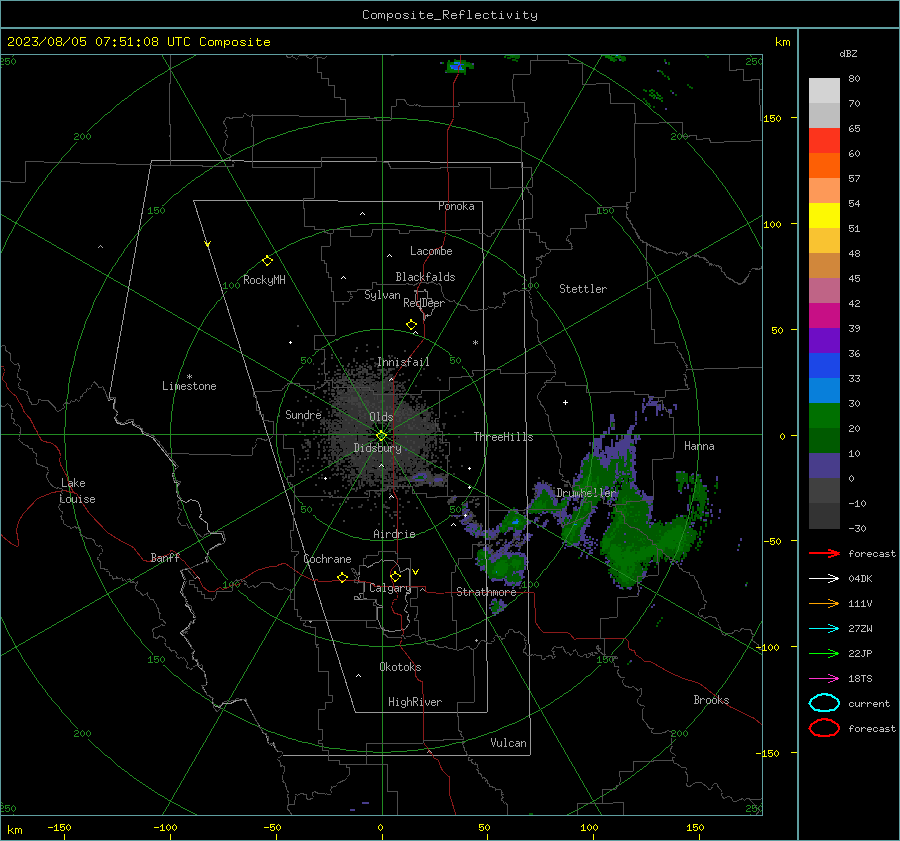Screen dimensions: 900x841
Task: Click the Ponoka label
Action: click(x=456, y=206)
